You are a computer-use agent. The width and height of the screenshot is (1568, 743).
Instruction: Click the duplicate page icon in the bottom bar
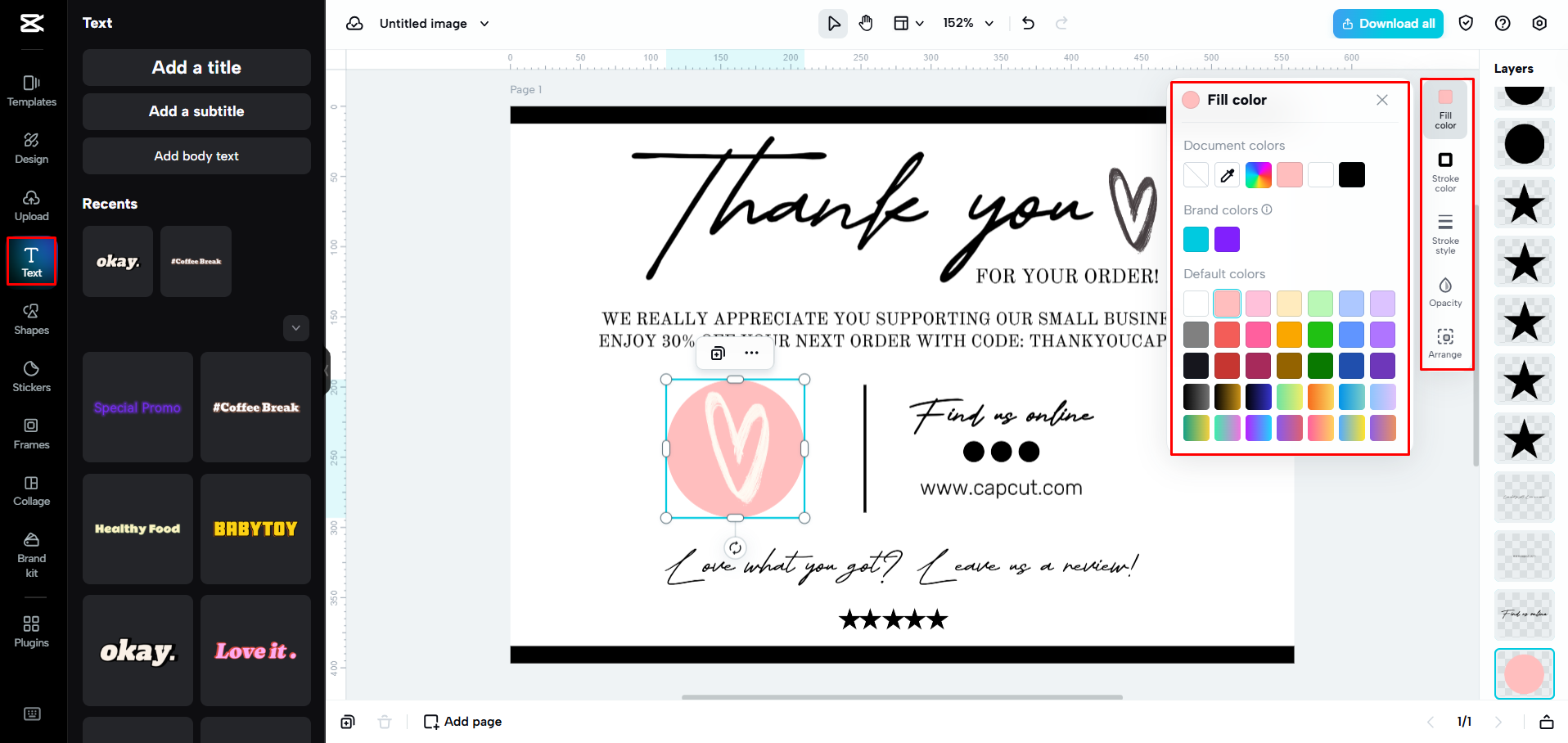point(348,722)
